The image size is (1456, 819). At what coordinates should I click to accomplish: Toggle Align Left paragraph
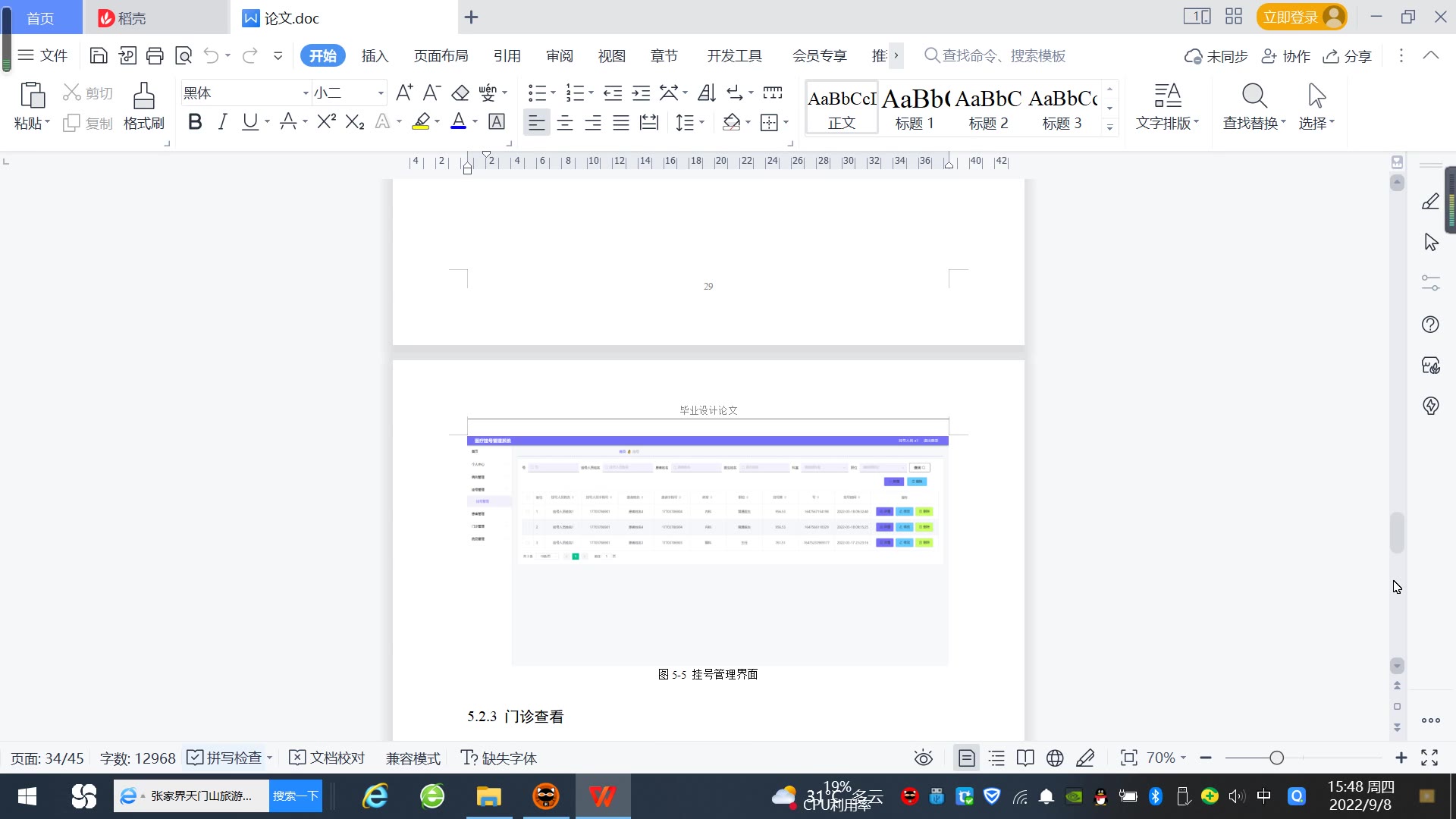(x=536, y=121)
